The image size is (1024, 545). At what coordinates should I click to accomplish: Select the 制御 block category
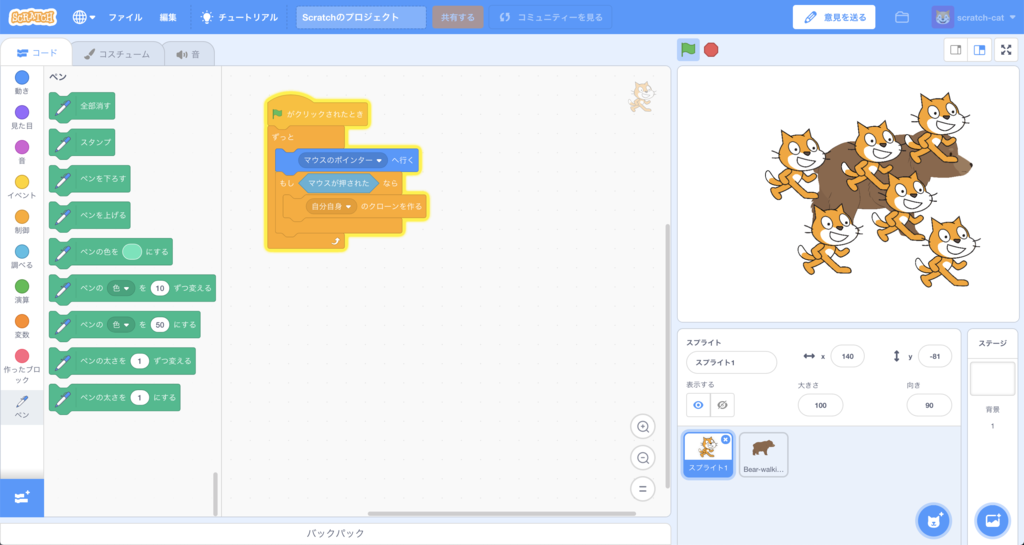click(22, 222)
